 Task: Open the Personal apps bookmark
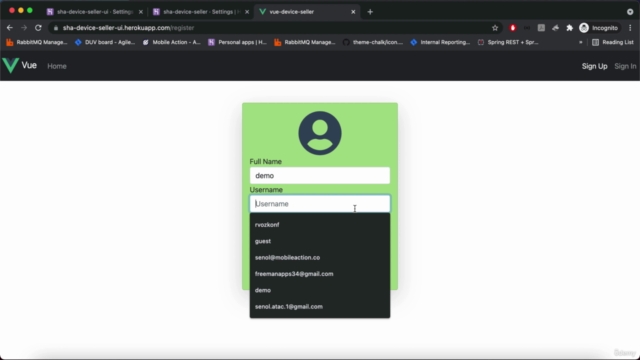tap(238, 42)
